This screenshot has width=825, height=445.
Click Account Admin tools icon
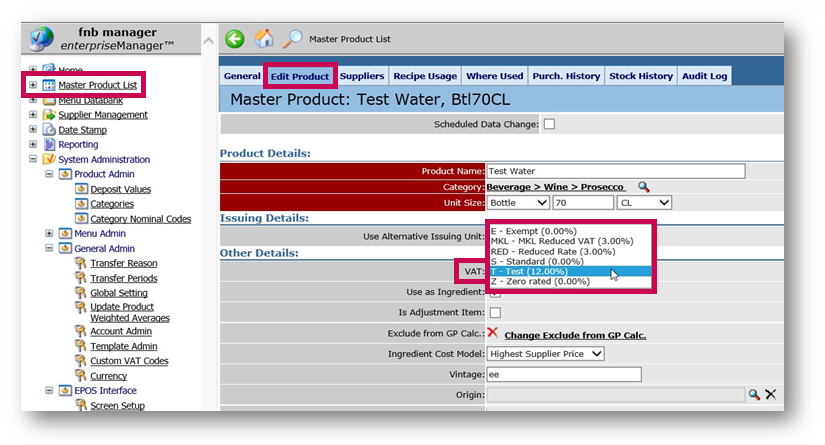81,331
